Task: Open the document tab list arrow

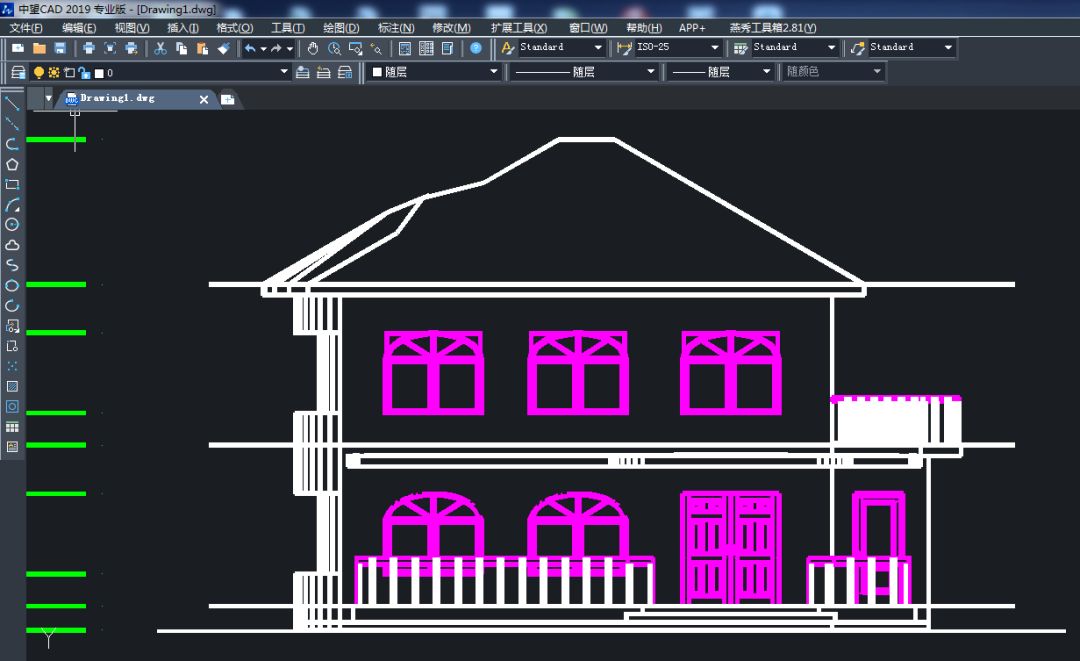Action: coord(48,98)
